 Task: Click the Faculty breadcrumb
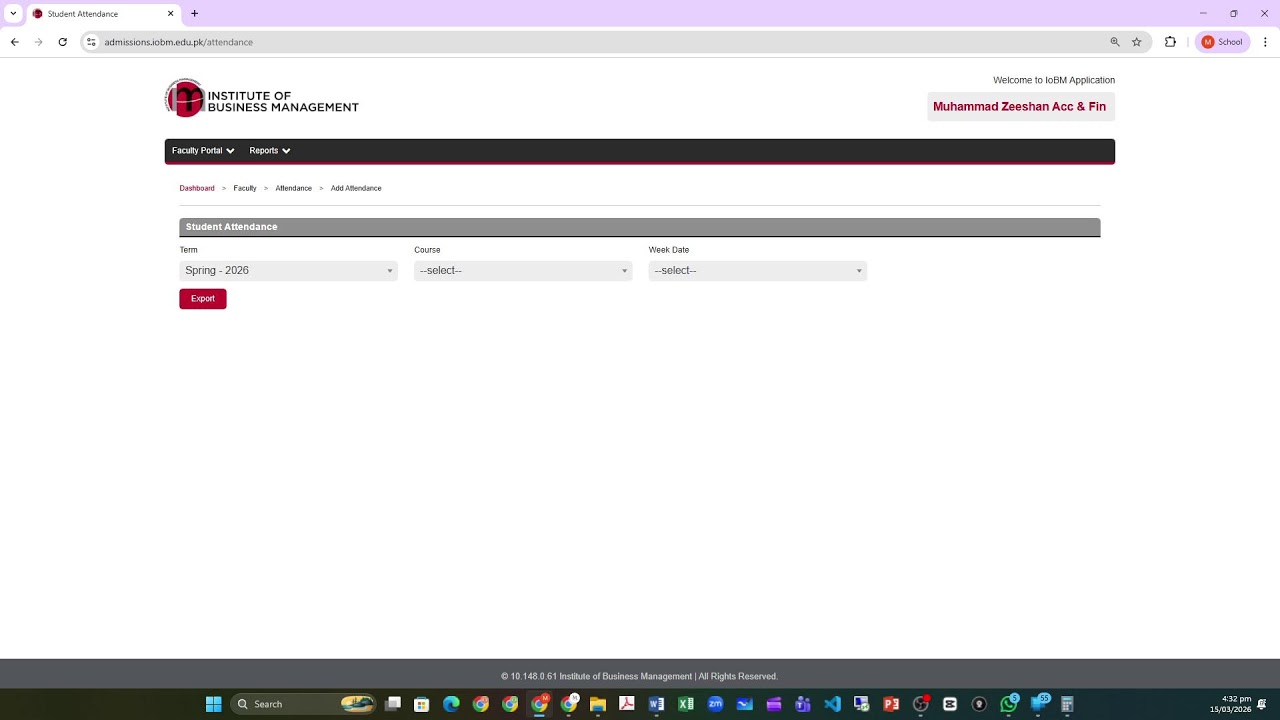click(x=245, y=188)
